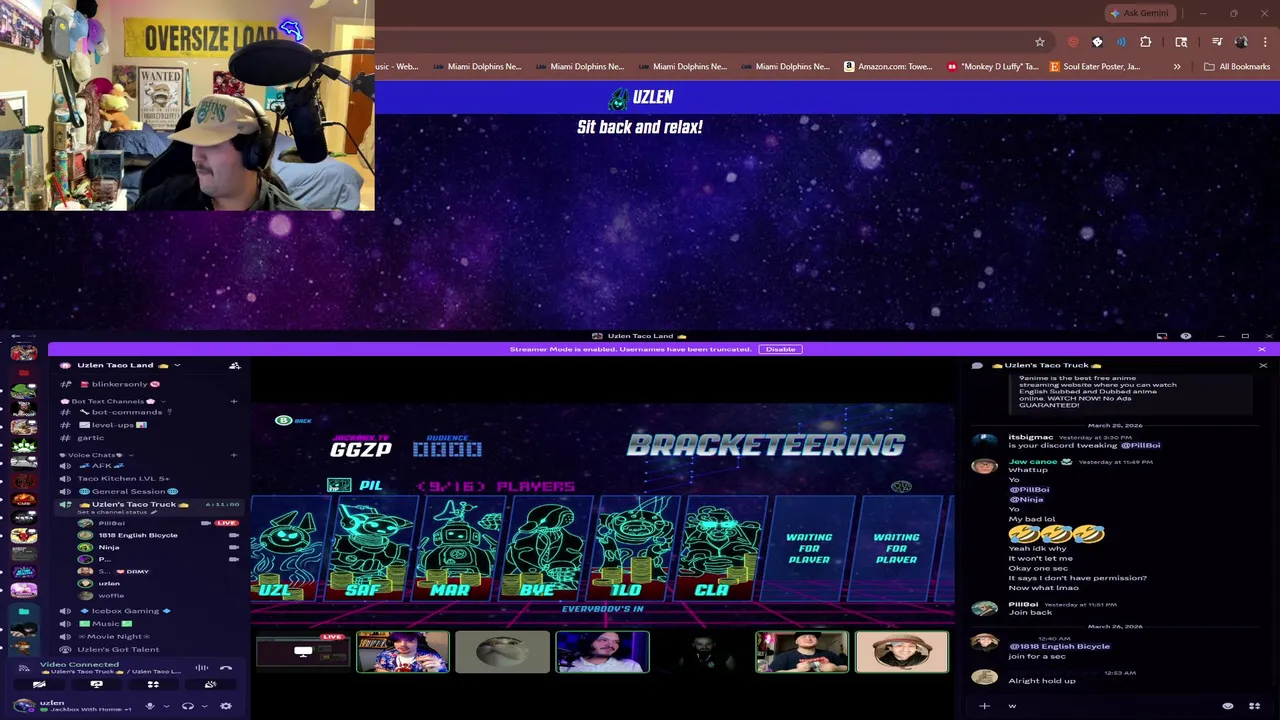Open the emoji picker in chat
Viewport: 1280px width, 720px height.
pos(1228,706)
